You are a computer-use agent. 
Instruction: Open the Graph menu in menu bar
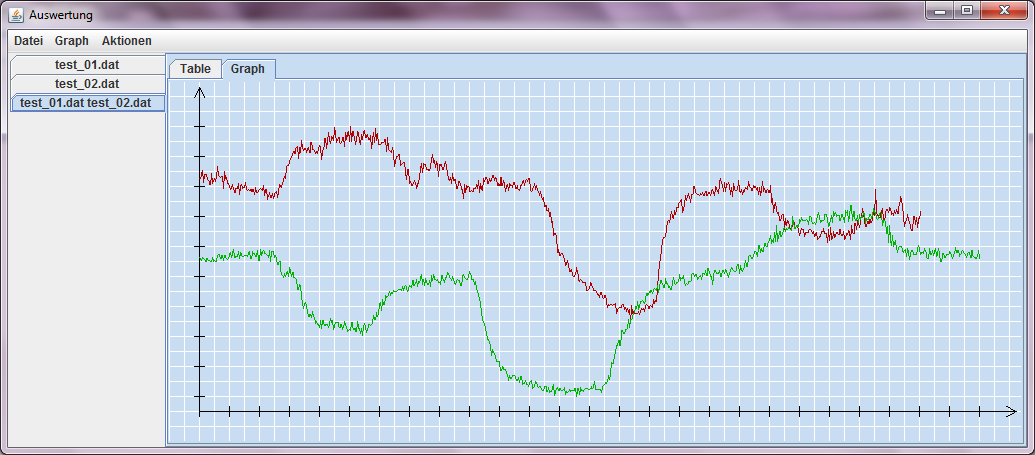tap(72, 41)
